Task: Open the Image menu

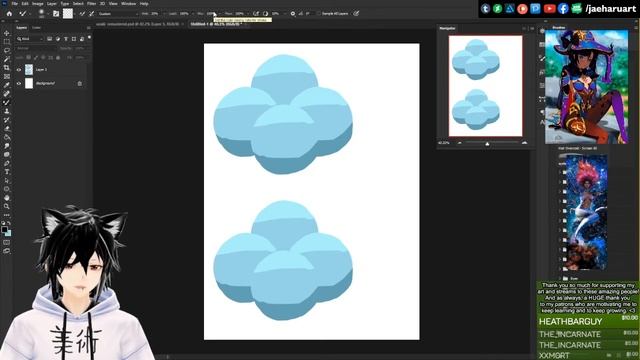Action: pos(38,4)
